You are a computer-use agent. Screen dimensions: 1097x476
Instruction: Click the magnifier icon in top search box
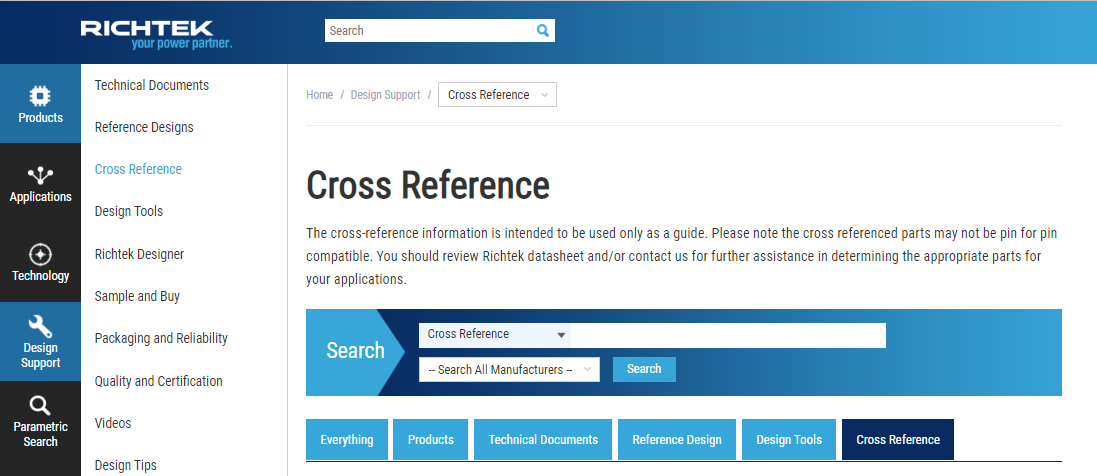pos(543,30)
